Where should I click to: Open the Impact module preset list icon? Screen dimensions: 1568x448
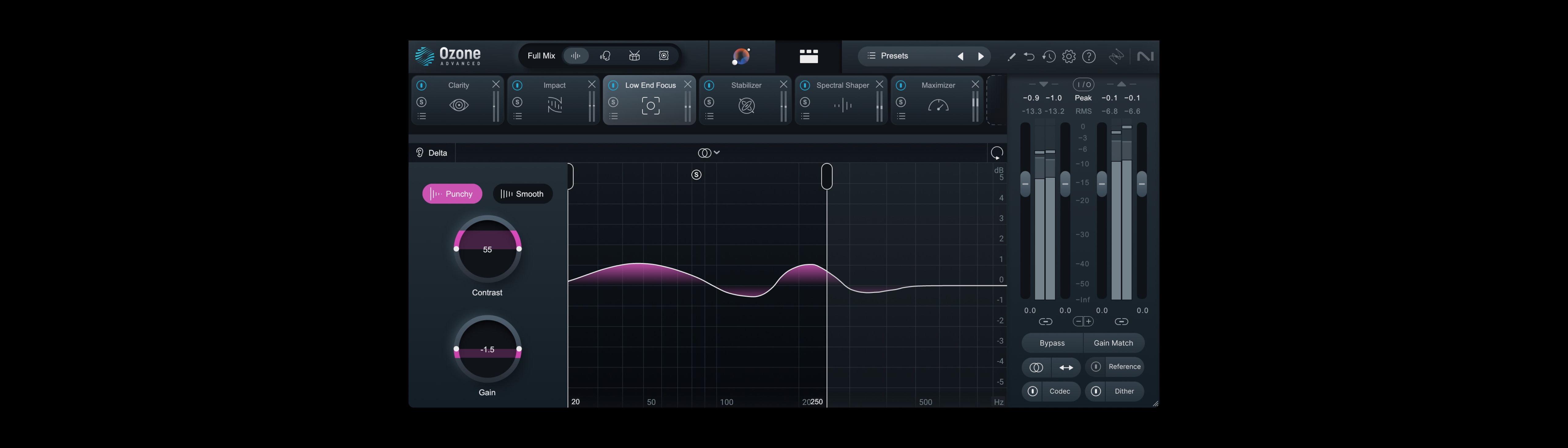click(x=517, y=116)
